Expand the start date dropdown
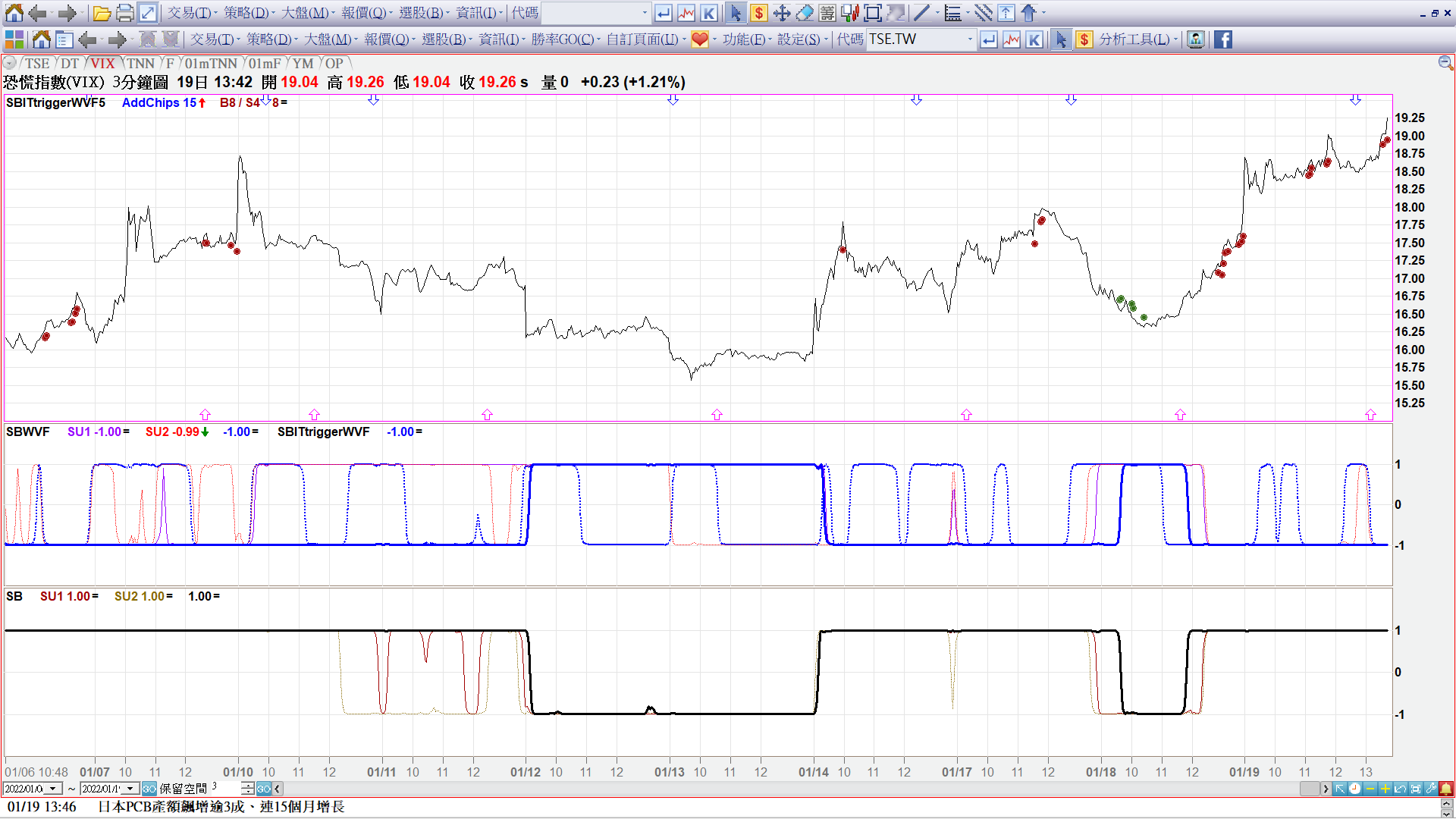The height and width of the screenshot is (819, 1456). [52, 789]
